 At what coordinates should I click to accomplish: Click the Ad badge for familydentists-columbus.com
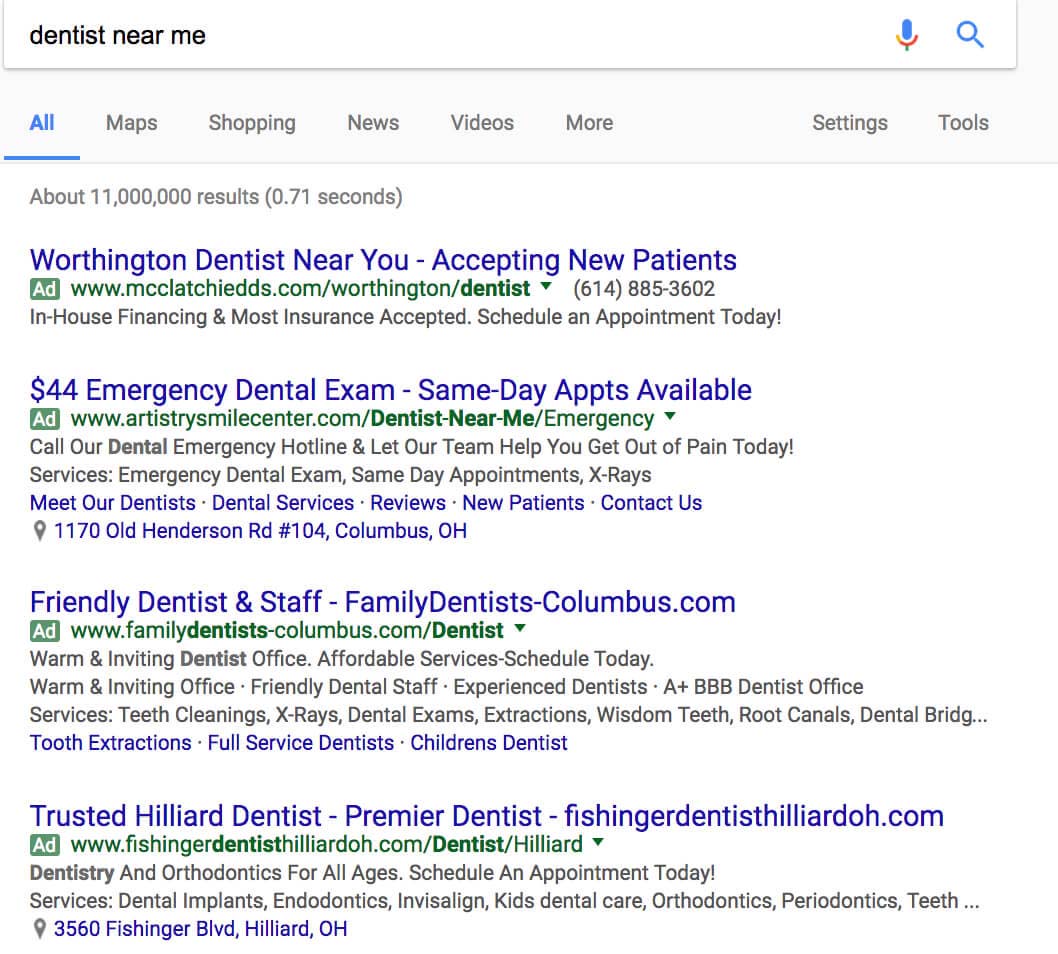pyautogui.click(x=45, y=631)
